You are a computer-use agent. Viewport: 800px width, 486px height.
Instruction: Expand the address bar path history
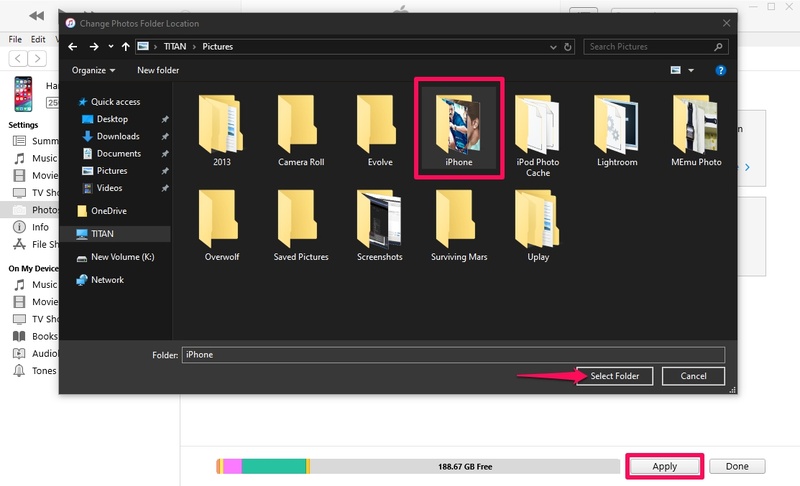tap(553, 47)
